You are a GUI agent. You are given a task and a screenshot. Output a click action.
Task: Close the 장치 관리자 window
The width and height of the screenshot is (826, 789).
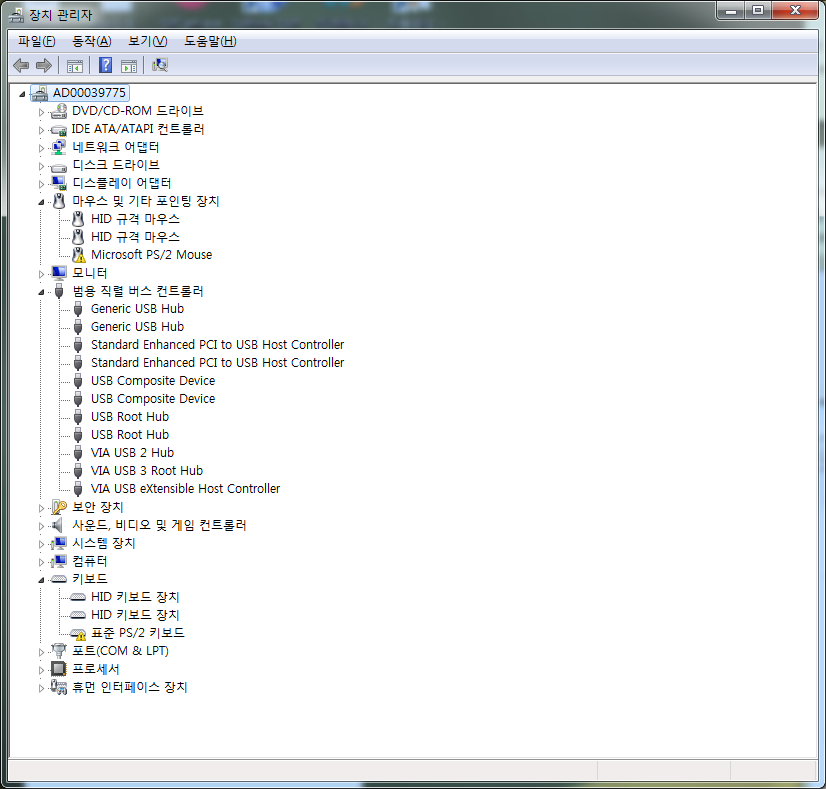[795, 11]
